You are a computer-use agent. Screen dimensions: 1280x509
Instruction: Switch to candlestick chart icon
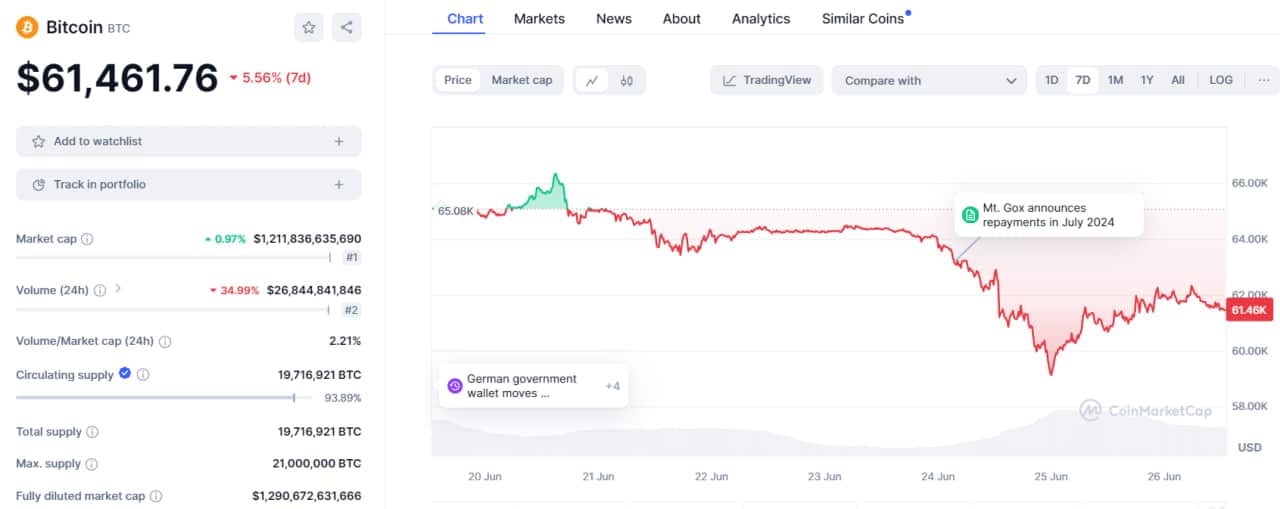pyautogui.click(x=627, y=80)
